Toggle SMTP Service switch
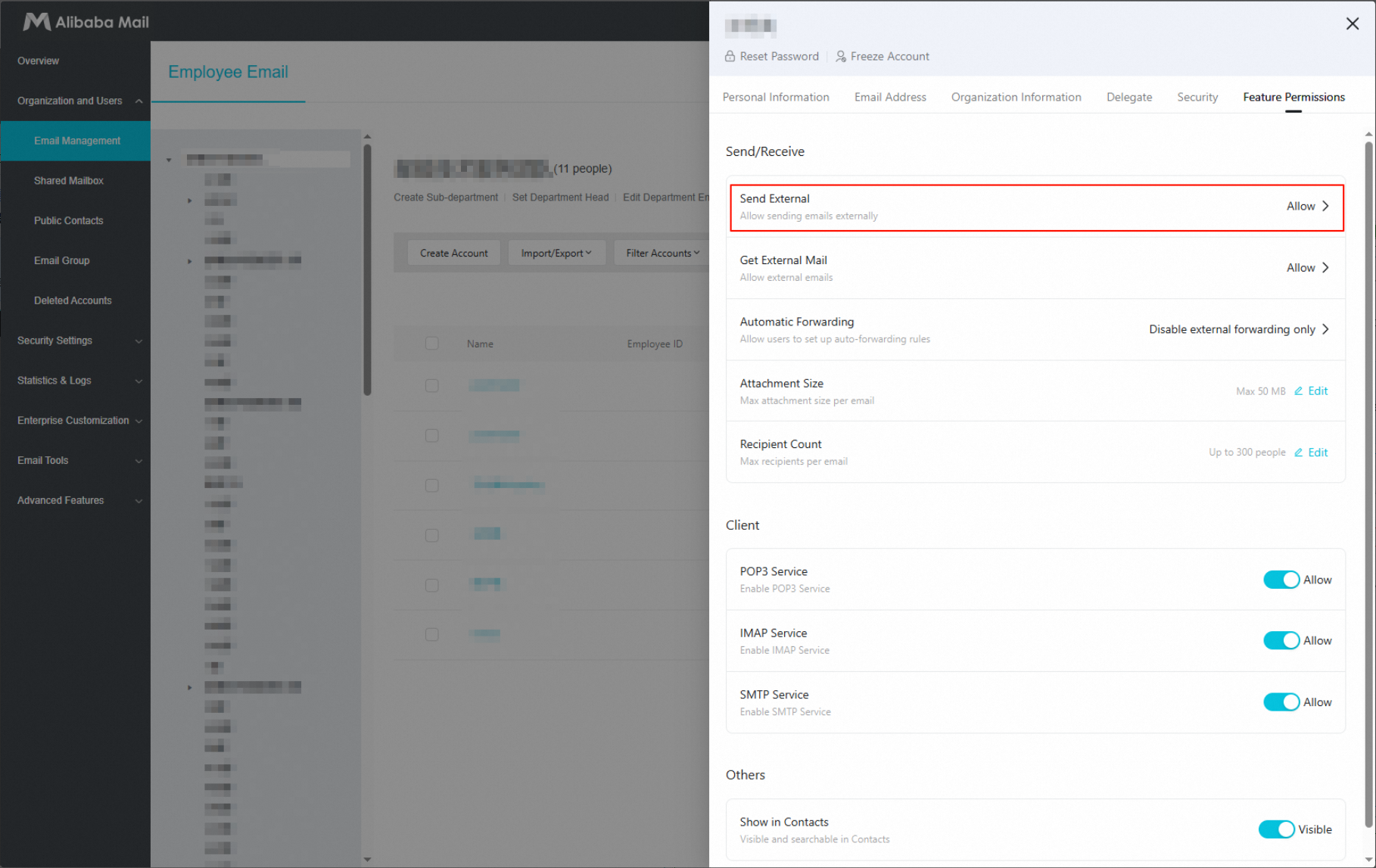 [1281, 702]
